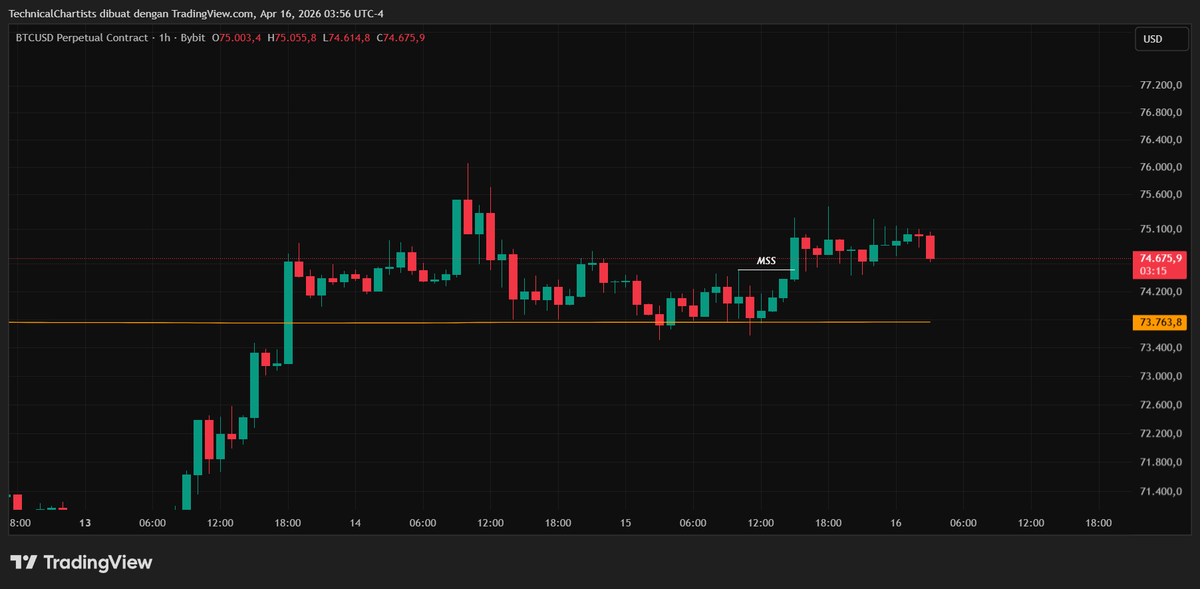
Task: Click the 72.200,0 price axis label
Action: 1162,434
